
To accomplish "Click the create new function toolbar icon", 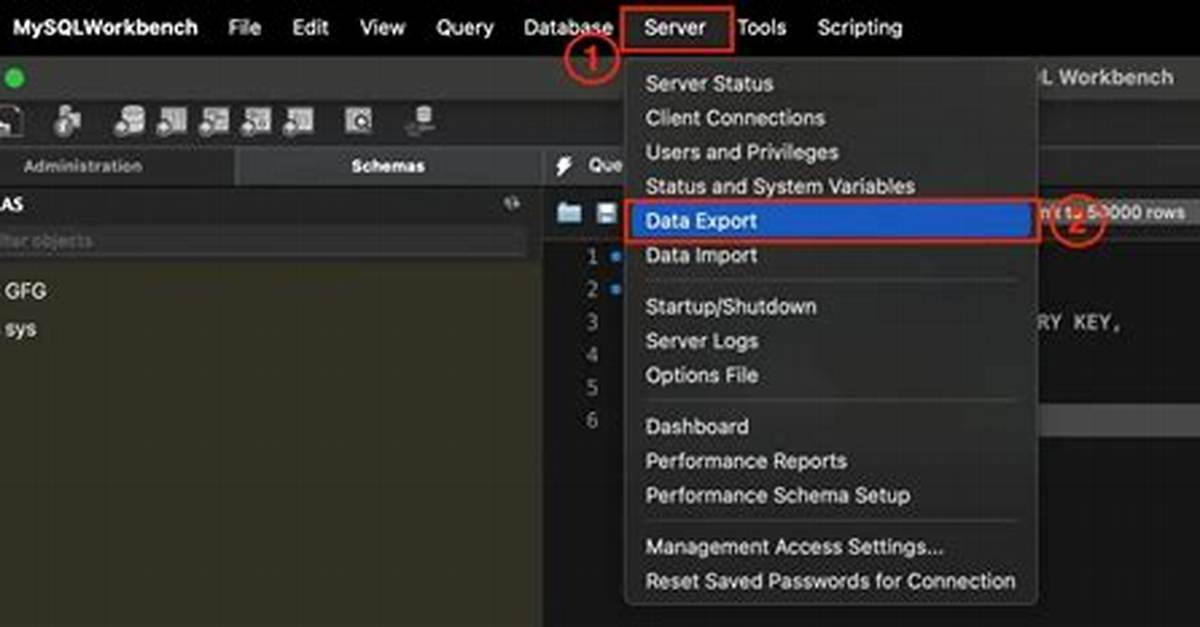I will tap(298, 121).
